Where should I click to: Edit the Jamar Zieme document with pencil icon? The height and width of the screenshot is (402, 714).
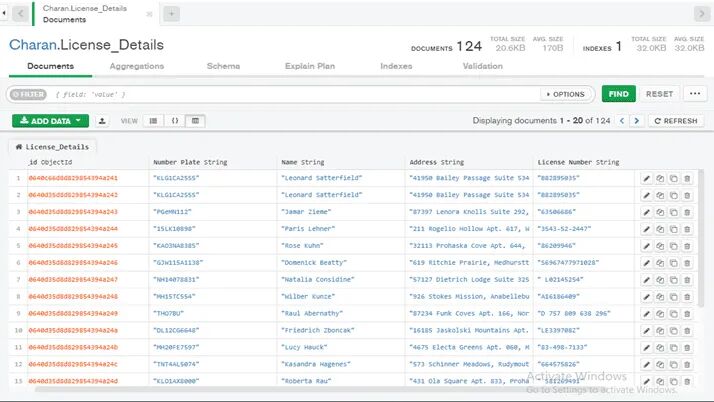click(x=646, y=212)
